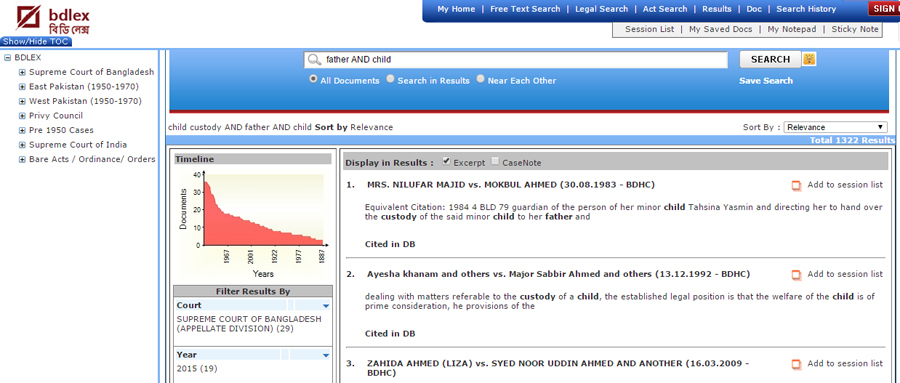900x383 pixels.
Task: Click the magnifier icon in search box
Action: (313, 60)
